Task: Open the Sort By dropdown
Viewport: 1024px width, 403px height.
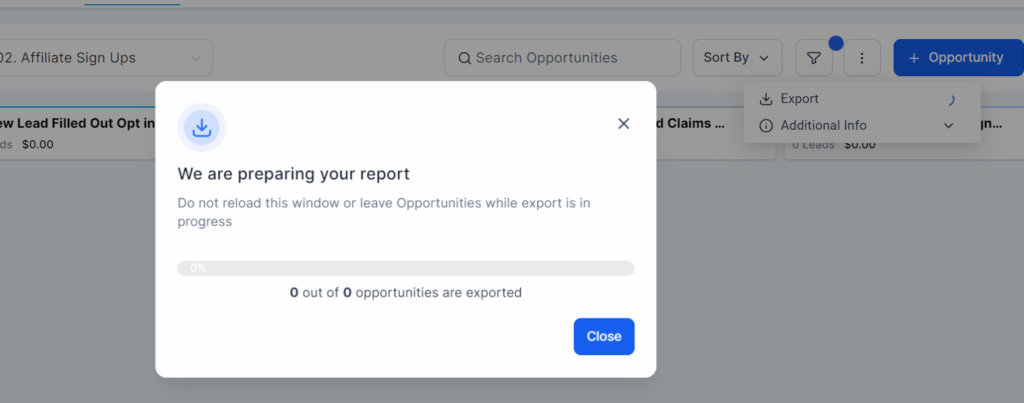Action: 737,58
